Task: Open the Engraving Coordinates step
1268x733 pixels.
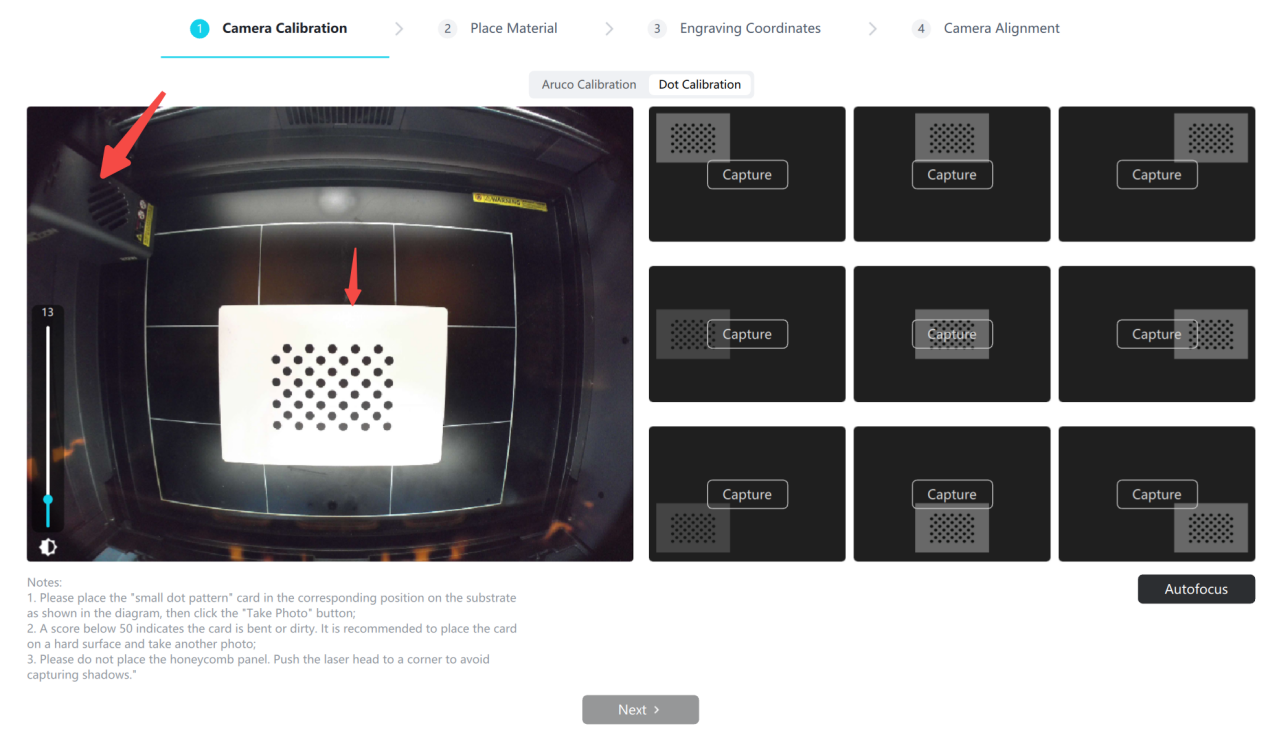Action: click(x=750, y=29)
